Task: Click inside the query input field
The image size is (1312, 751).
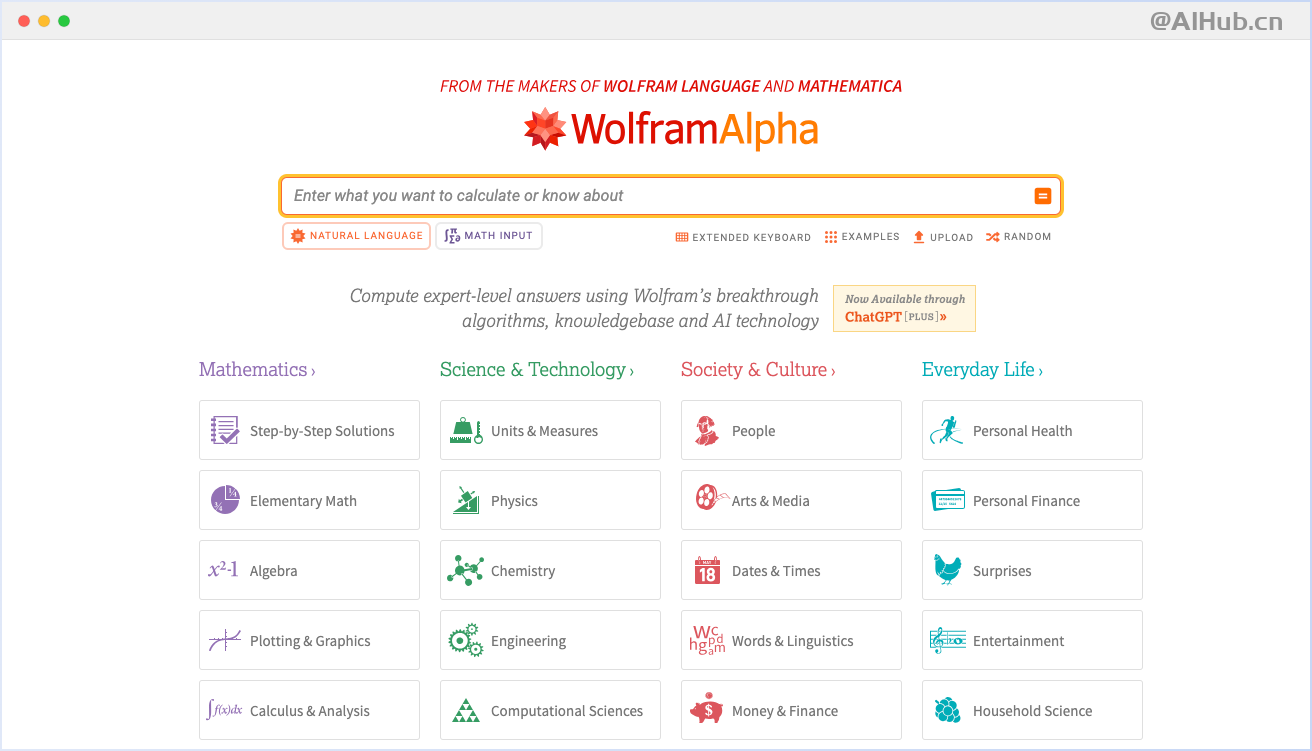Action: coord(660,195)
